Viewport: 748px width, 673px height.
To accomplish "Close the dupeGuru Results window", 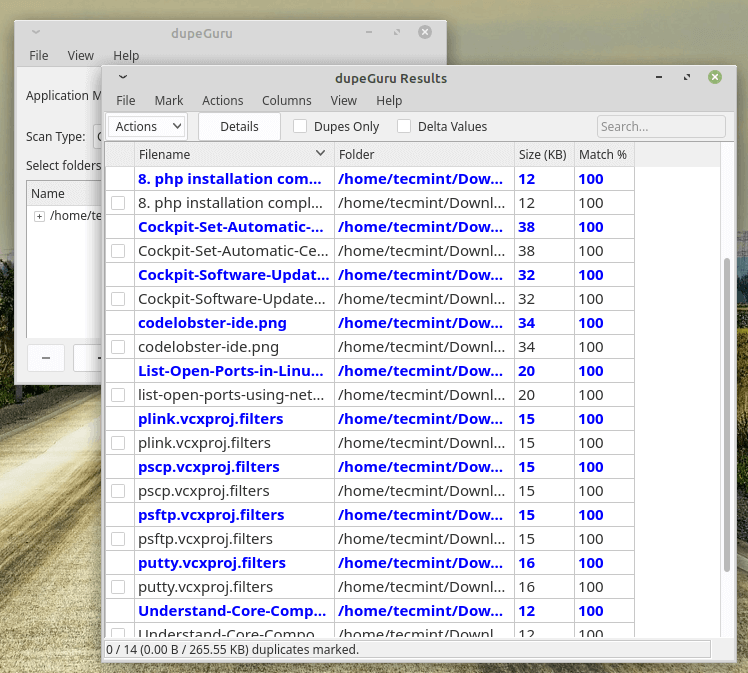I will 715,77.
